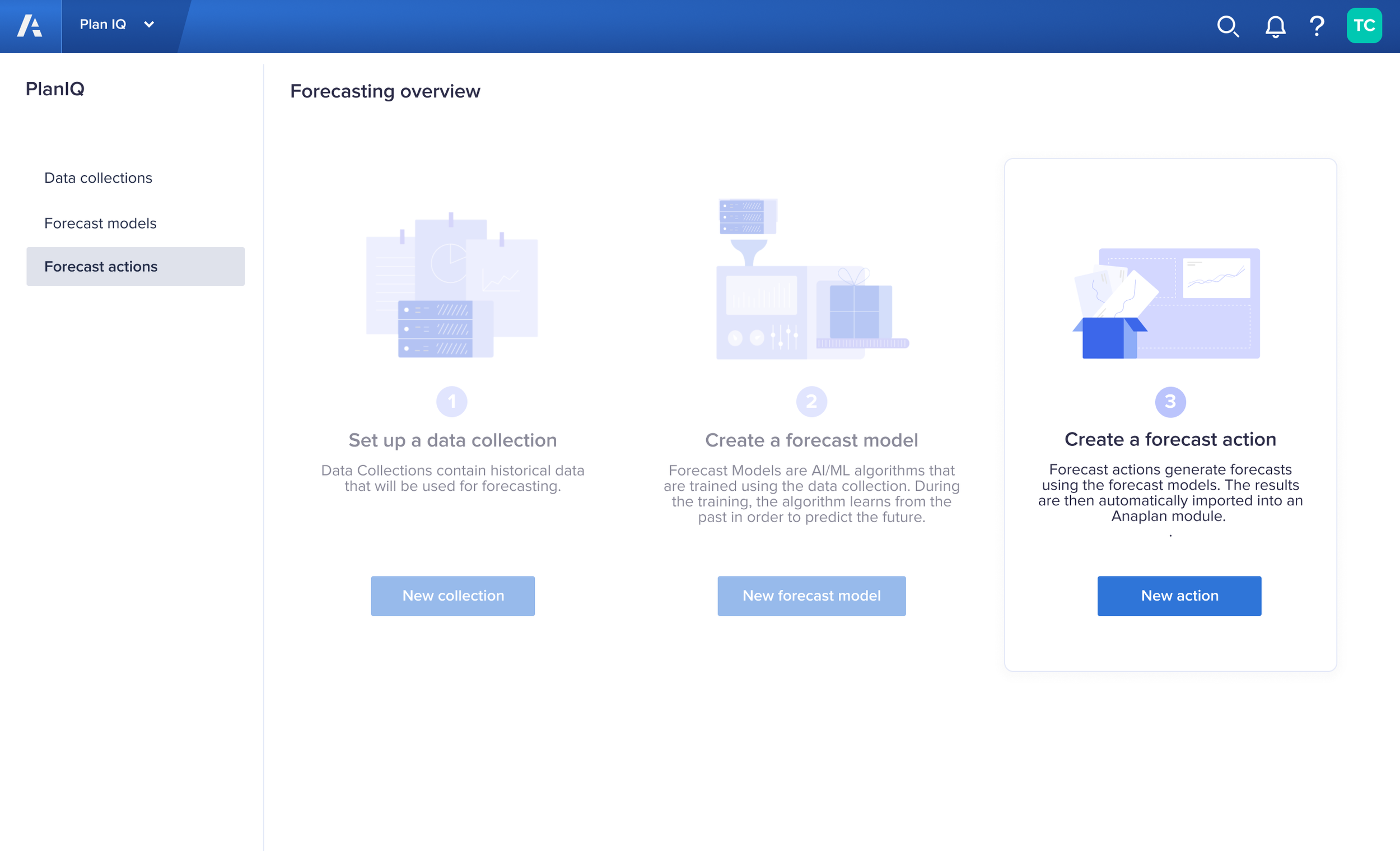
Task: Click the Create a forecast action heading
Action: tap(1170, 439)
